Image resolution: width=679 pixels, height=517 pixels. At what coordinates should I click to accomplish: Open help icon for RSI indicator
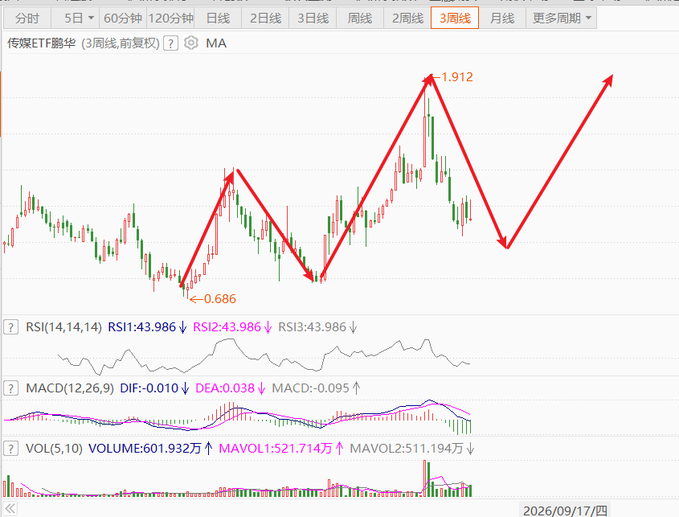pyautogui.click(x=11, y=327)
